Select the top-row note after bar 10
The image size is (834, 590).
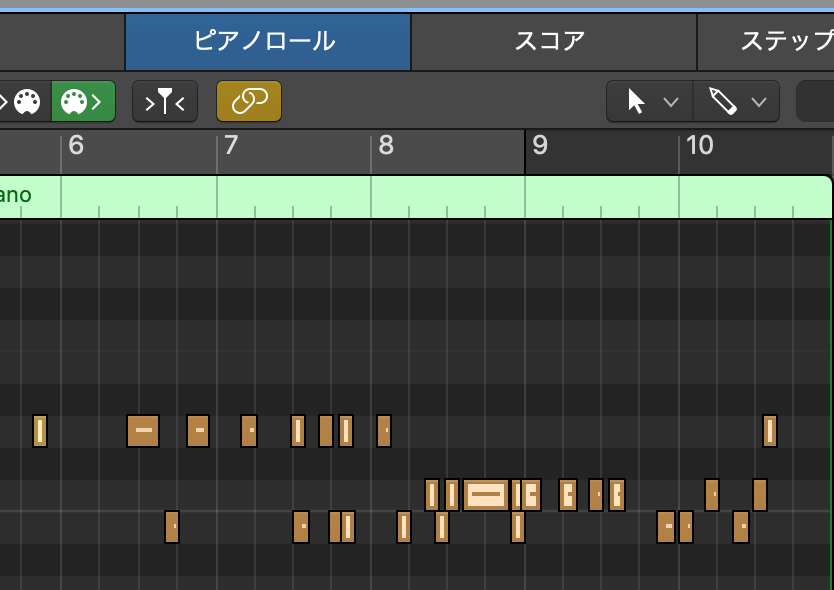(x=770, y=430)
